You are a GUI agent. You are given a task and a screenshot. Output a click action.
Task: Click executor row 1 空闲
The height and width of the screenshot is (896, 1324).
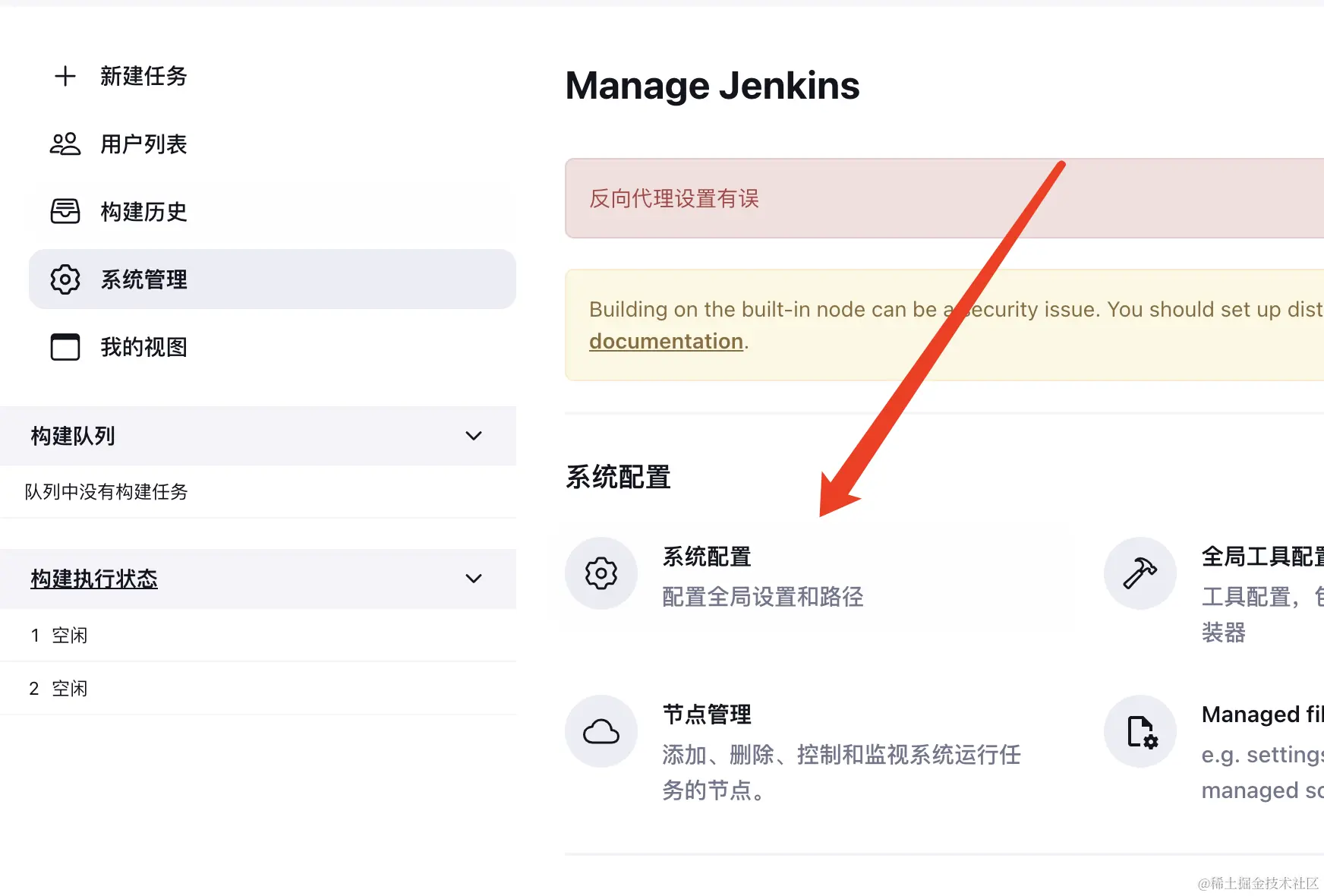coord(258,635)
